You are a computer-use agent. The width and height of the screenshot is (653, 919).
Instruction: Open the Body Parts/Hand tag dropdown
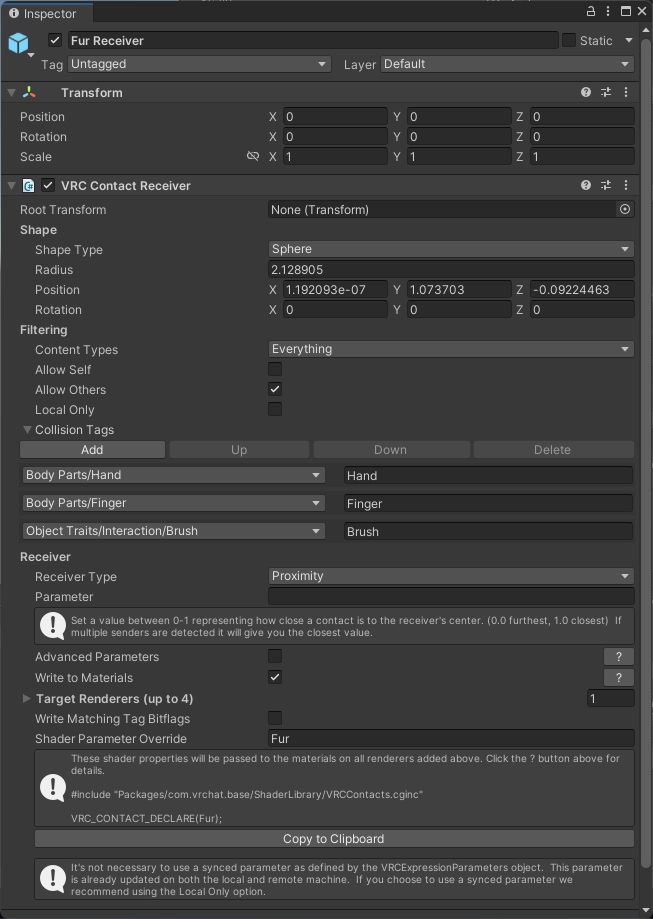tap(174, 475)
